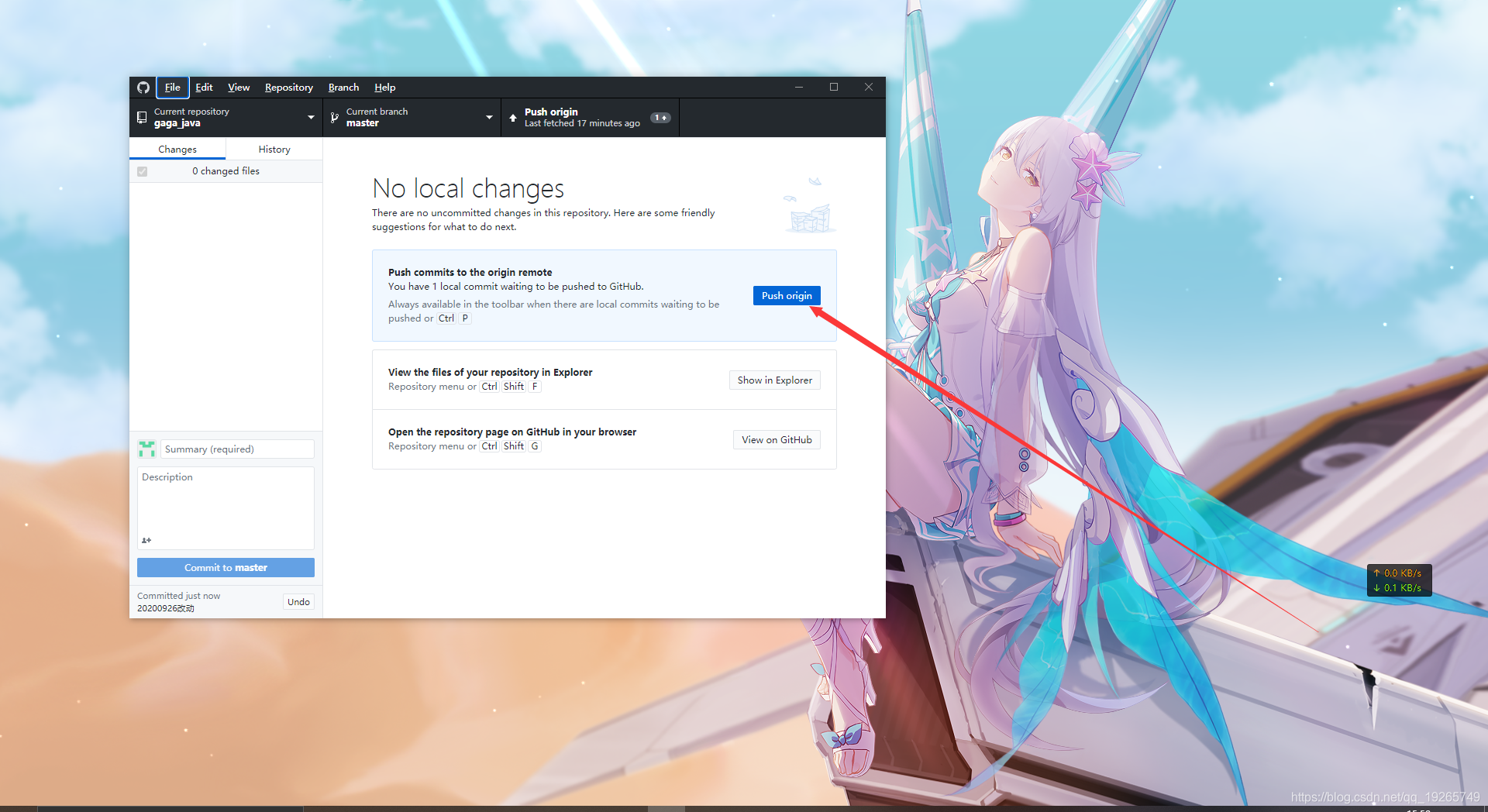Viewport: 1488px width, 812px height.
Task: Switch to the Changes tab
Action: coord(177,149)
